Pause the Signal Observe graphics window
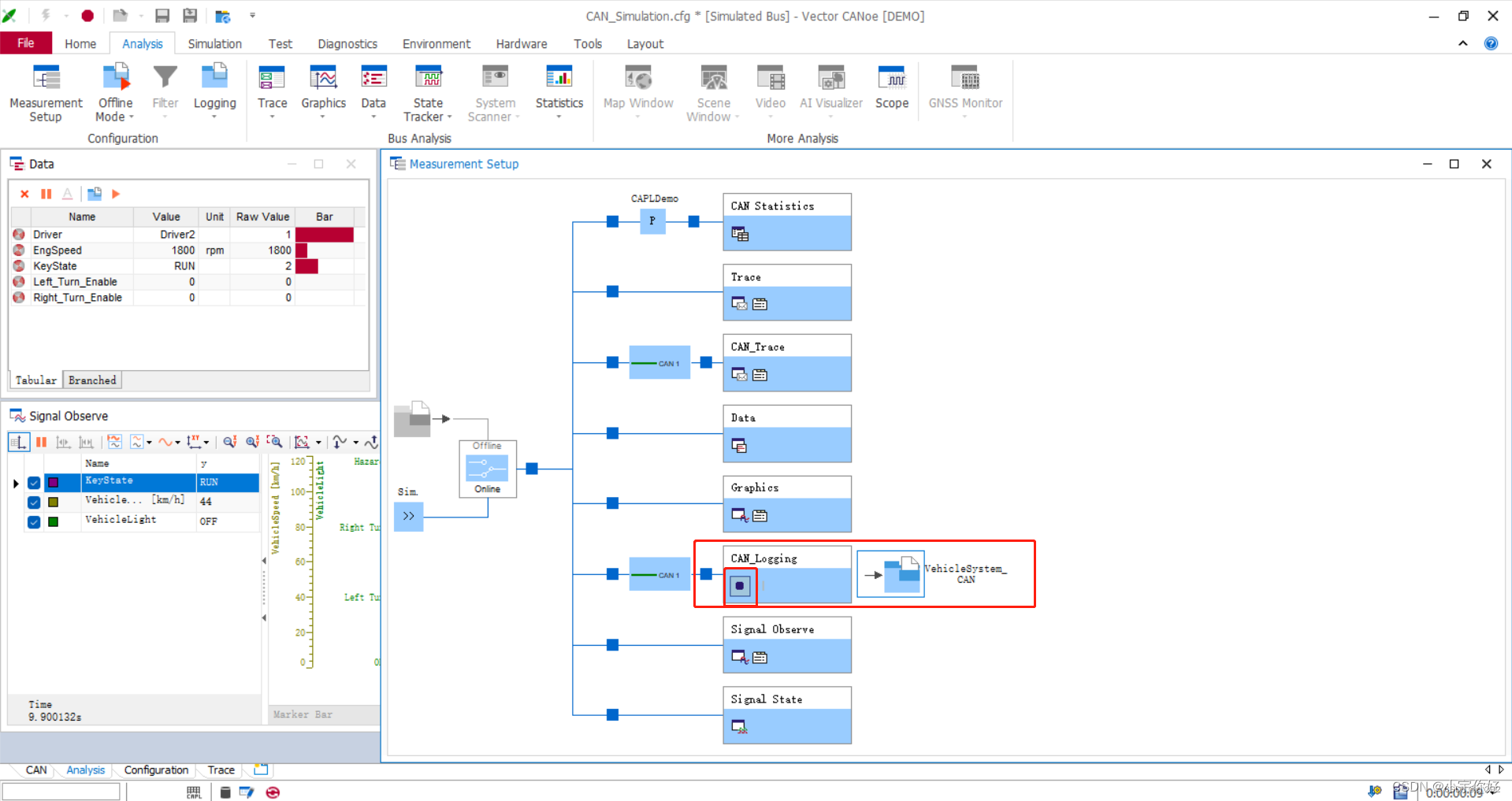1512x801 pixels. pyautogui.click(x=41, y=443)
